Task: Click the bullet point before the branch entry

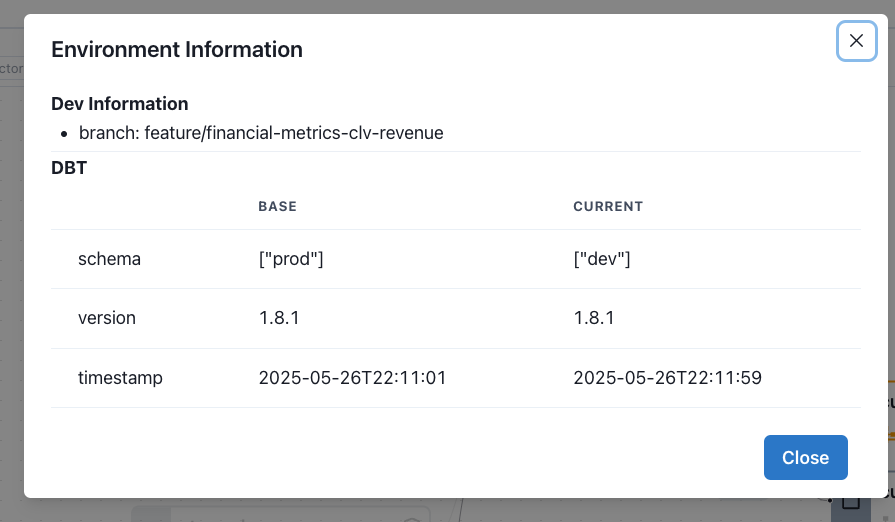Action: point(65,133)
